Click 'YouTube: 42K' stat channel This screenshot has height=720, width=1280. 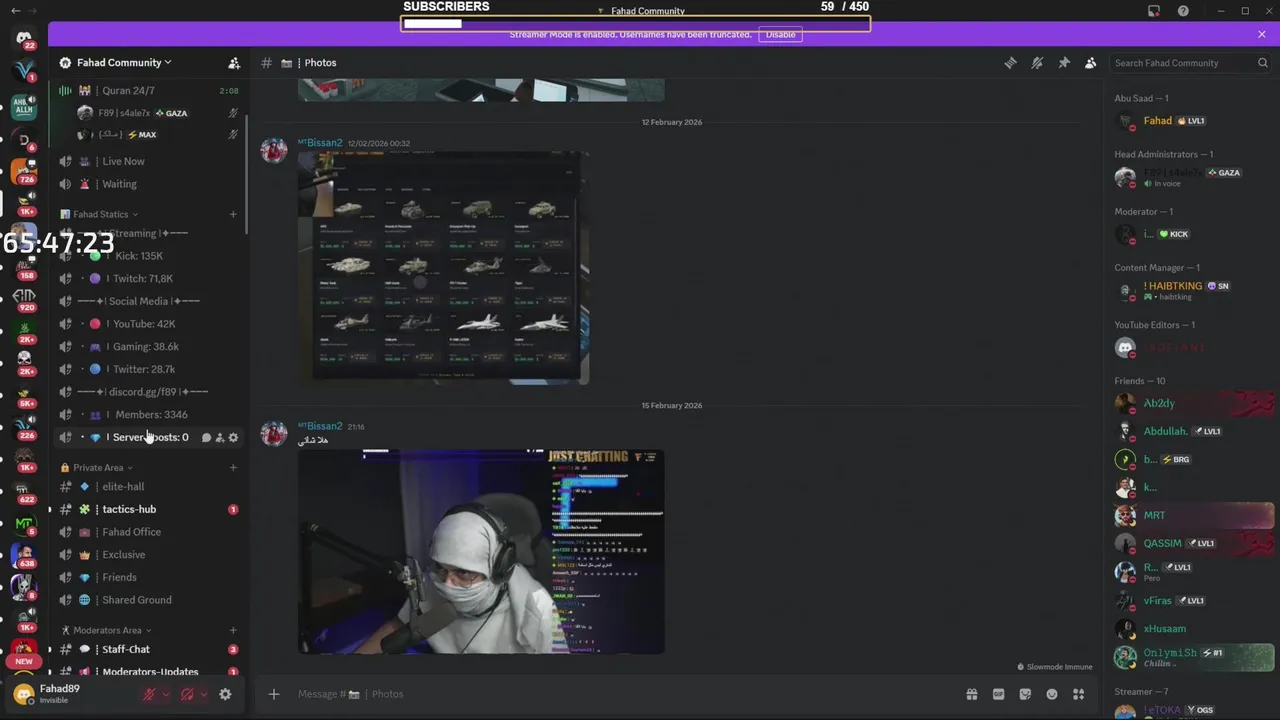coord(148,324)
